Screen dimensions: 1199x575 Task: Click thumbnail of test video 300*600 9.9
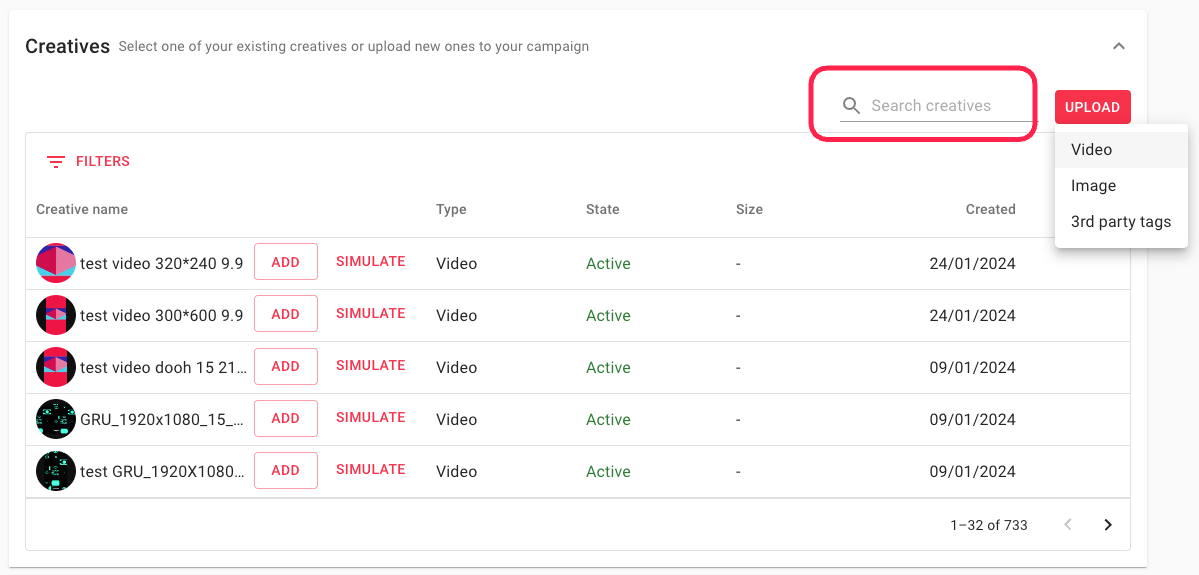pyautogui.click(x=56, y=315)
